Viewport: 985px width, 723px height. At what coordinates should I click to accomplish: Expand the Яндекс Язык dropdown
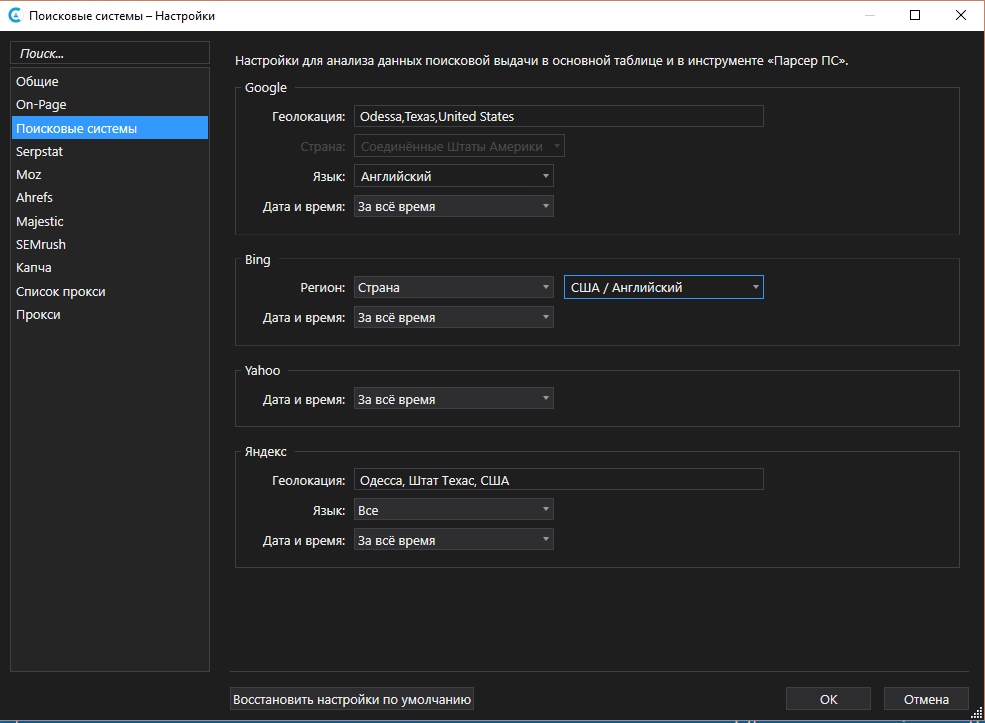click(x=453, y=510)
